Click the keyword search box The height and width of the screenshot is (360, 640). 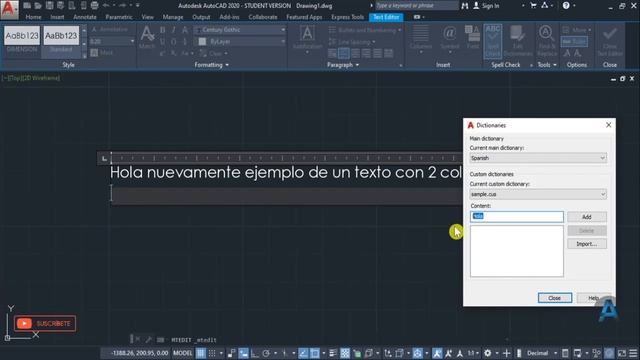click(x=416, y=6)
